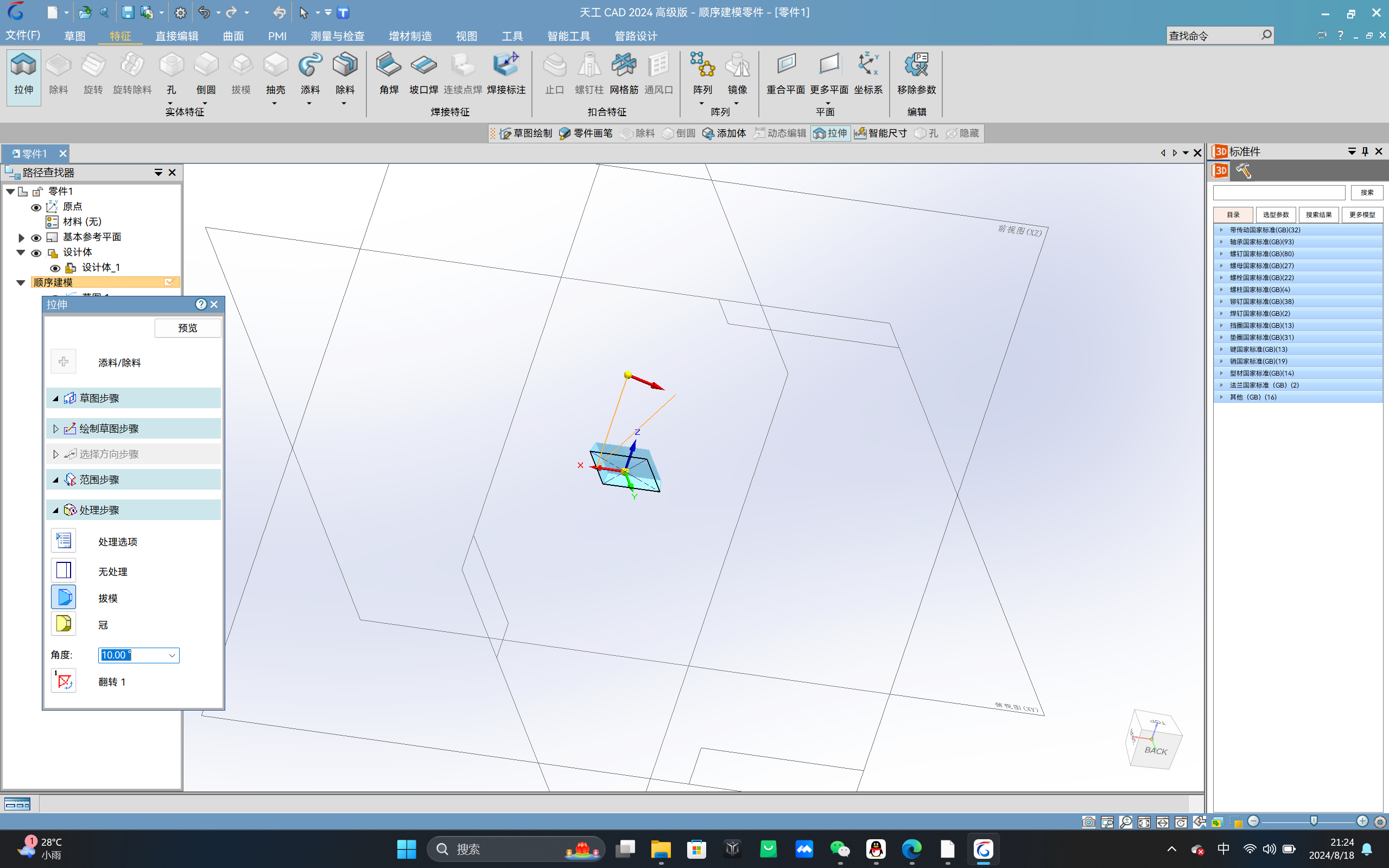Pin the 标准件 panel
The image size is (1389, 868).
(1366, 151)
